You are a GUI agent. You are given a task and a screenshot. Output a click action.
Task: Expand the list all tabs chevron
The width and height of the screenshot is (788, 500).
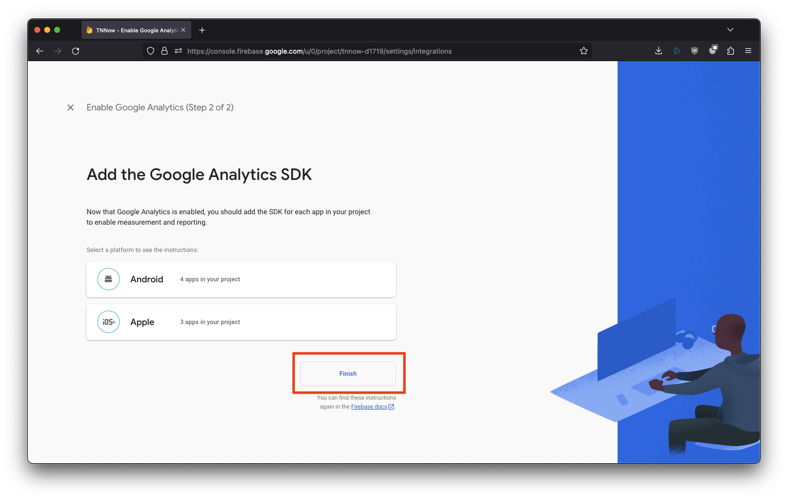point(730,30)
